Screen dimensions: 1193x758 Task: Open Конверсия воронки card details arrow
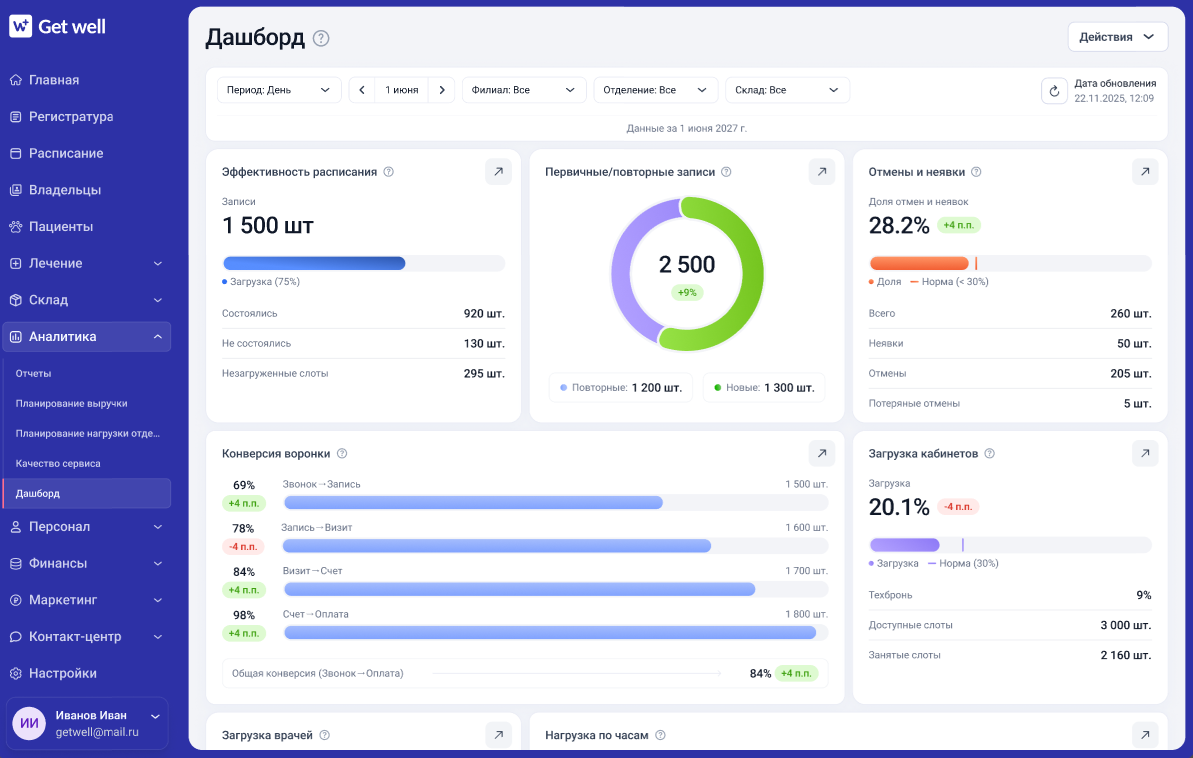822,454
